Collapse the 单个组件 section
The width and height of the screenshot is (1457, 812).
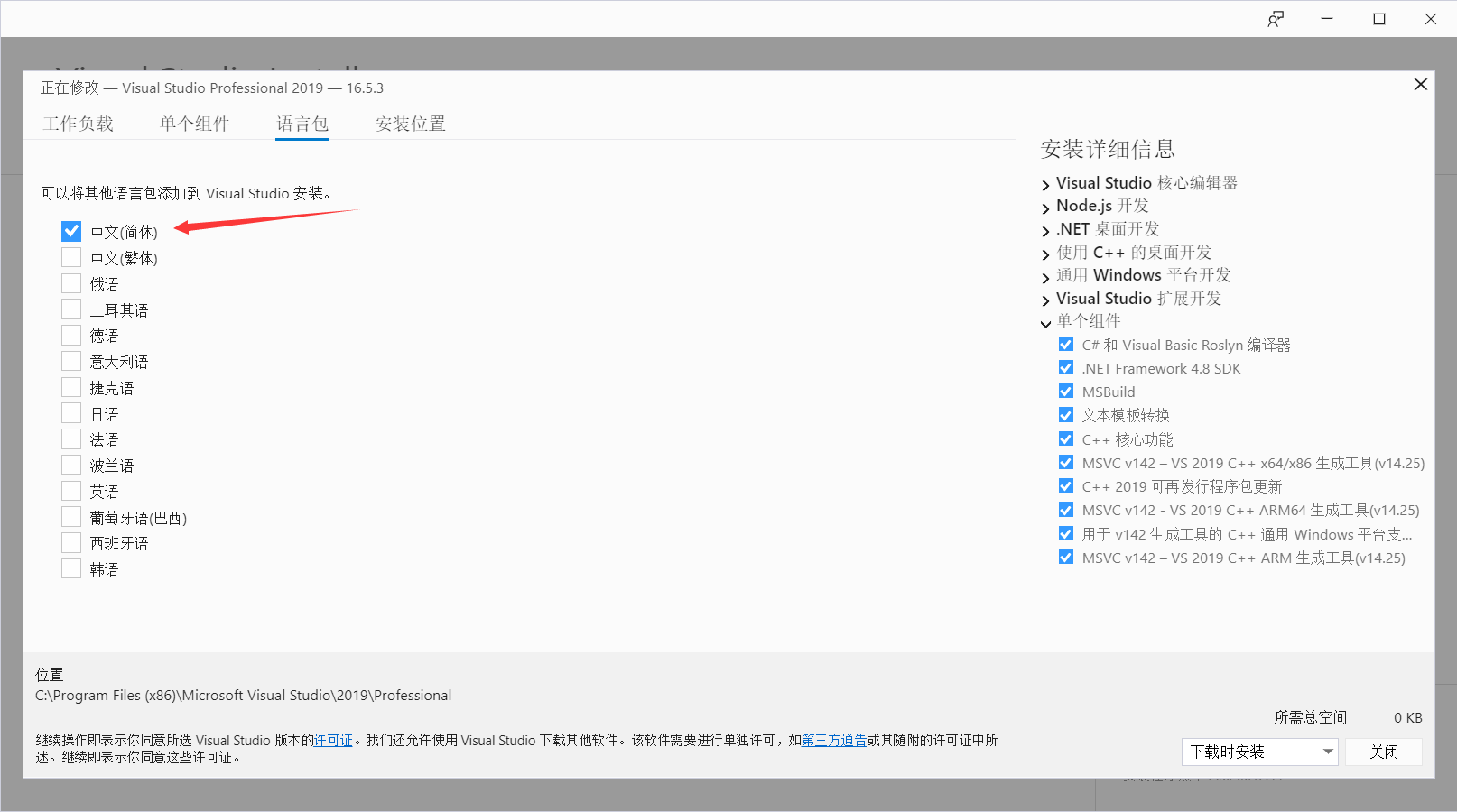click(x=1045, y=321)
